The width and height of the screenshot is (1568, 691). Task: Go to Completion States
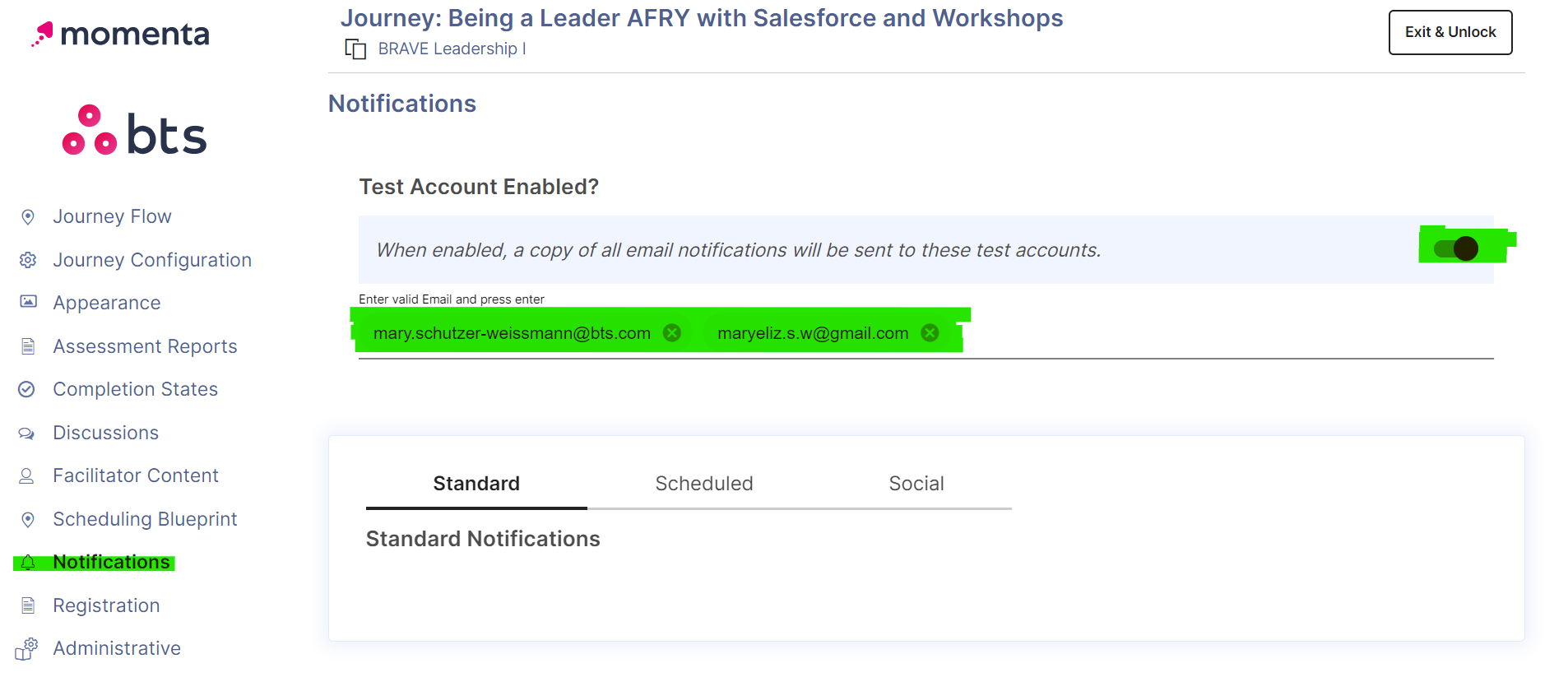[135, 389]
